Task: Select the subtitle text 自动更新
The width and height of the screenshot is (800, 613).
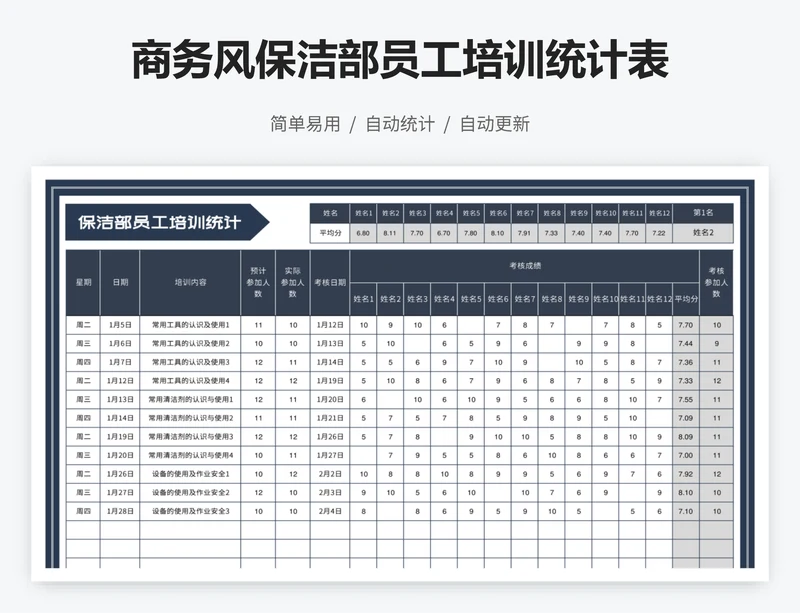Action: click(x=495, y=124)
